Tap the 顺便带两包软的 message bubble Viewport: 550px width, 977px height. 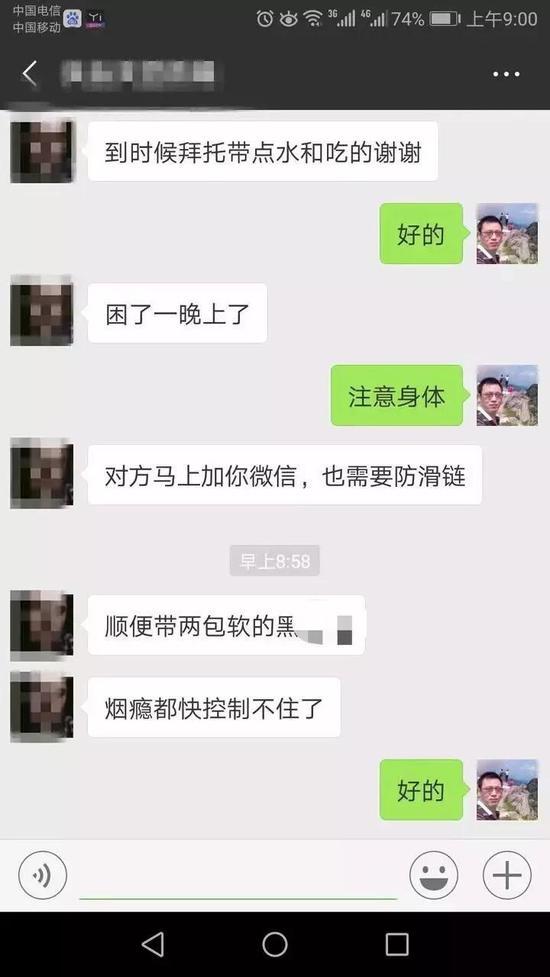click(x=226, y=625)
